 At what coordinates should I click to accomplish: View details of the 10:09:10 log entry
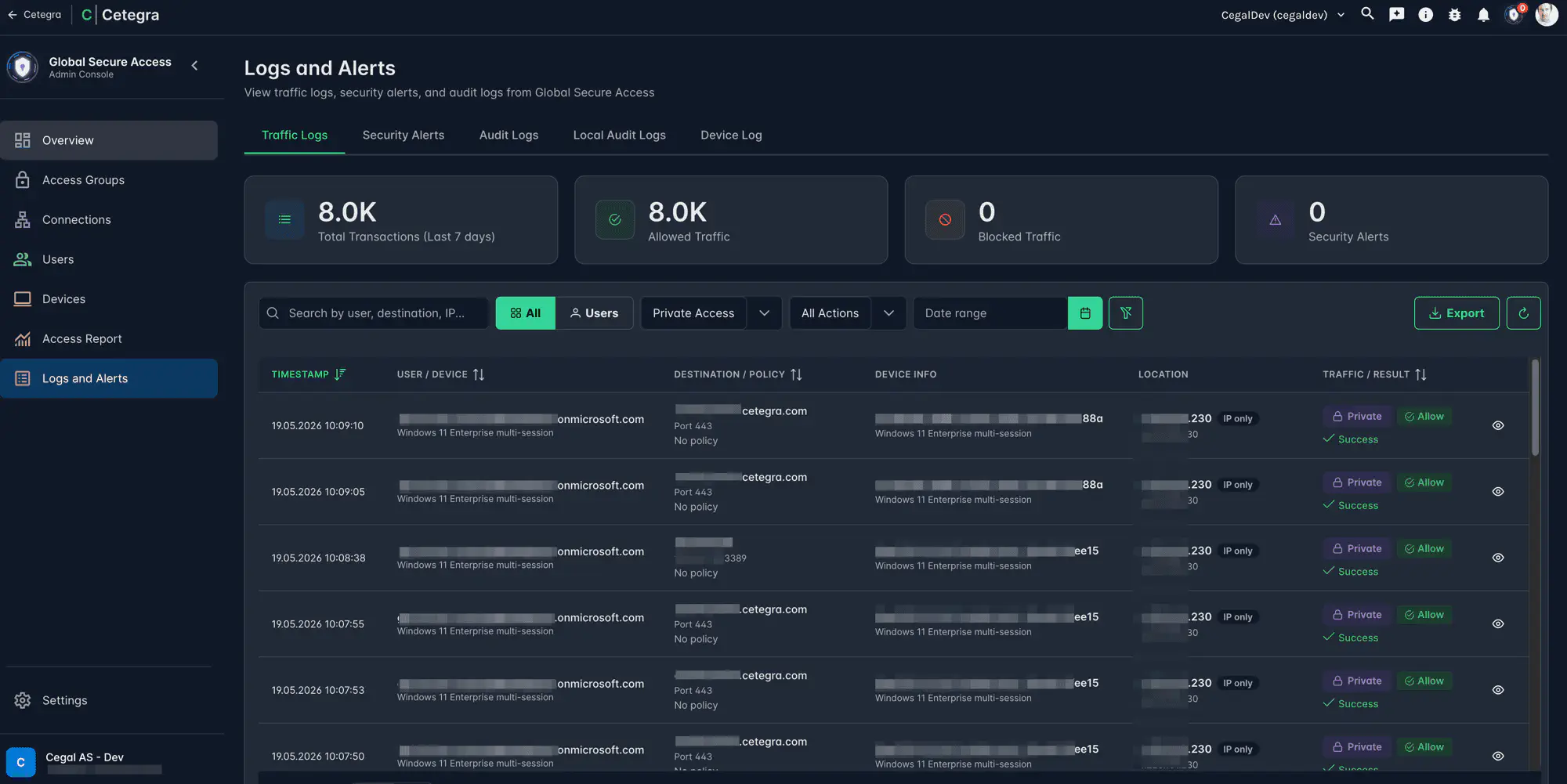[1497, 425]
